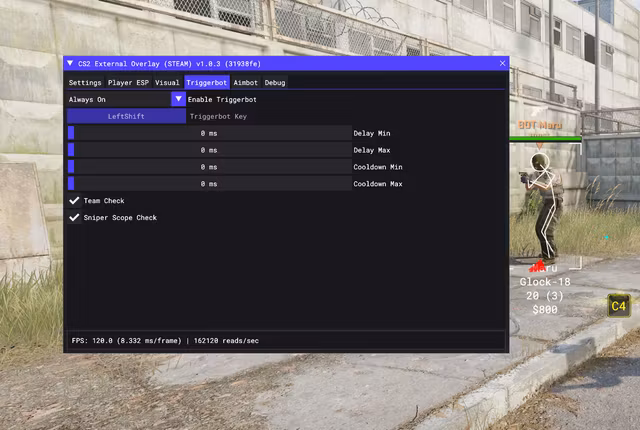Click the Glock-18 weapon label
Image resolution: width=640 pixels, height=430 pixels.
545,282
